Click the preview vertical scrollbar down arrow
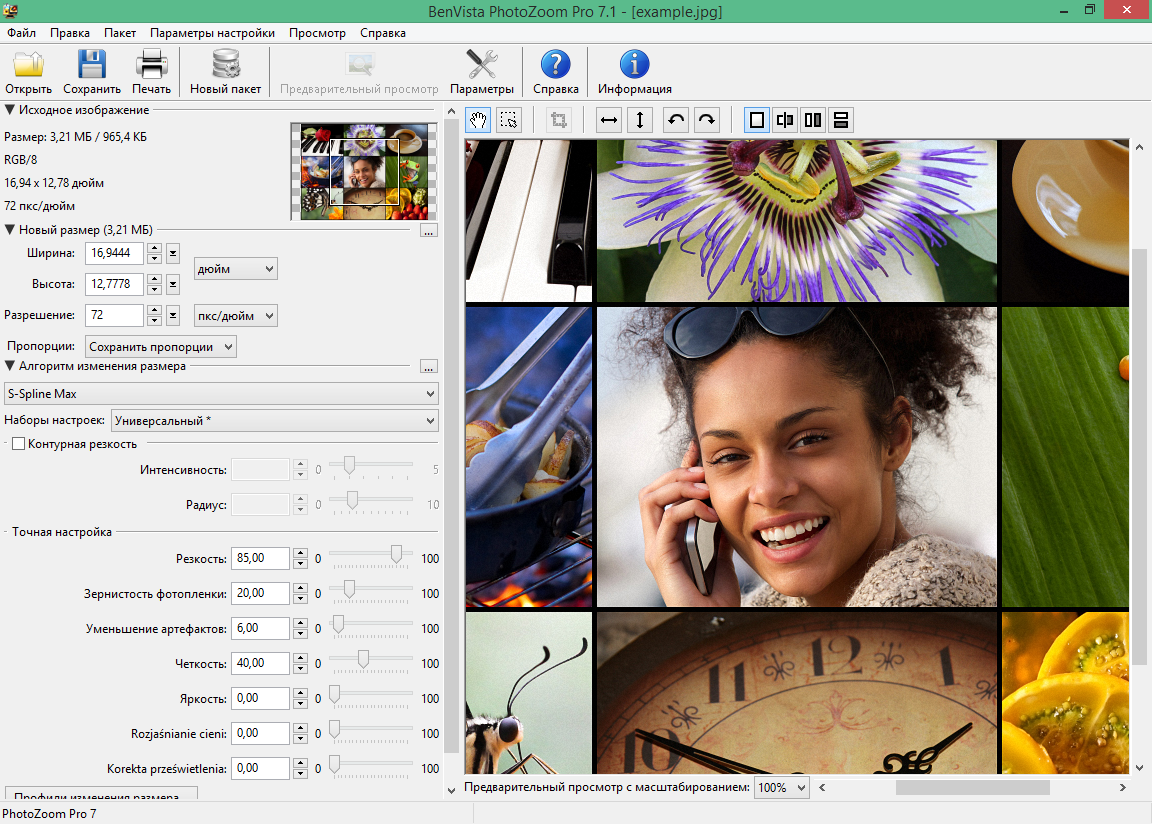The height and width of the screenshot is (824, 1152). pyautogui.click(x=1140, y=767)
